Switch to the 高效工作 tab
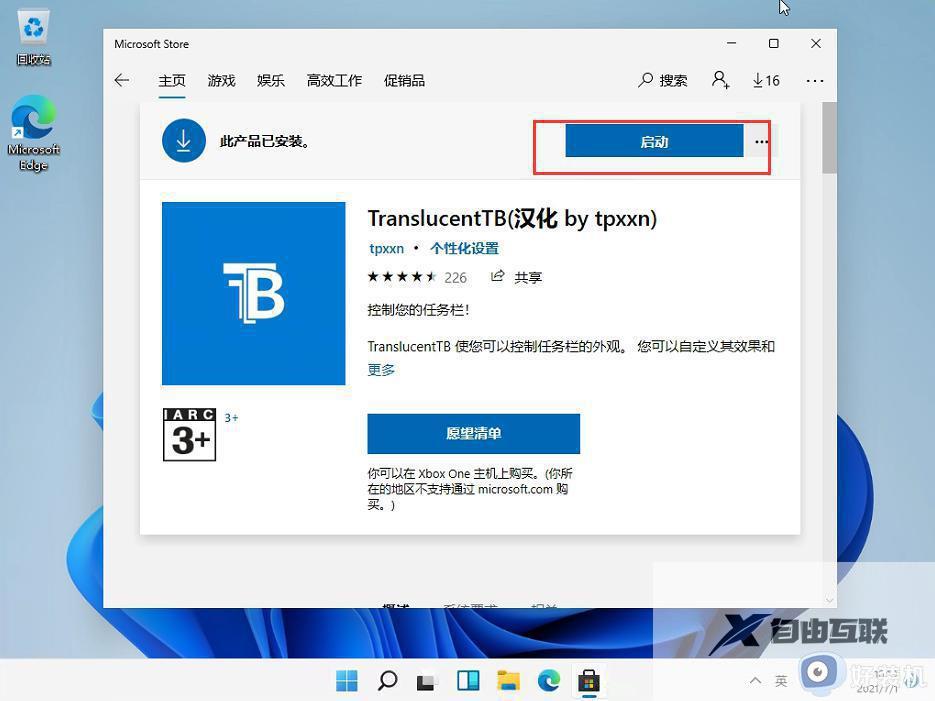This screenshot has height=701, width=935. pyautogui.click(x=334, y=80)
